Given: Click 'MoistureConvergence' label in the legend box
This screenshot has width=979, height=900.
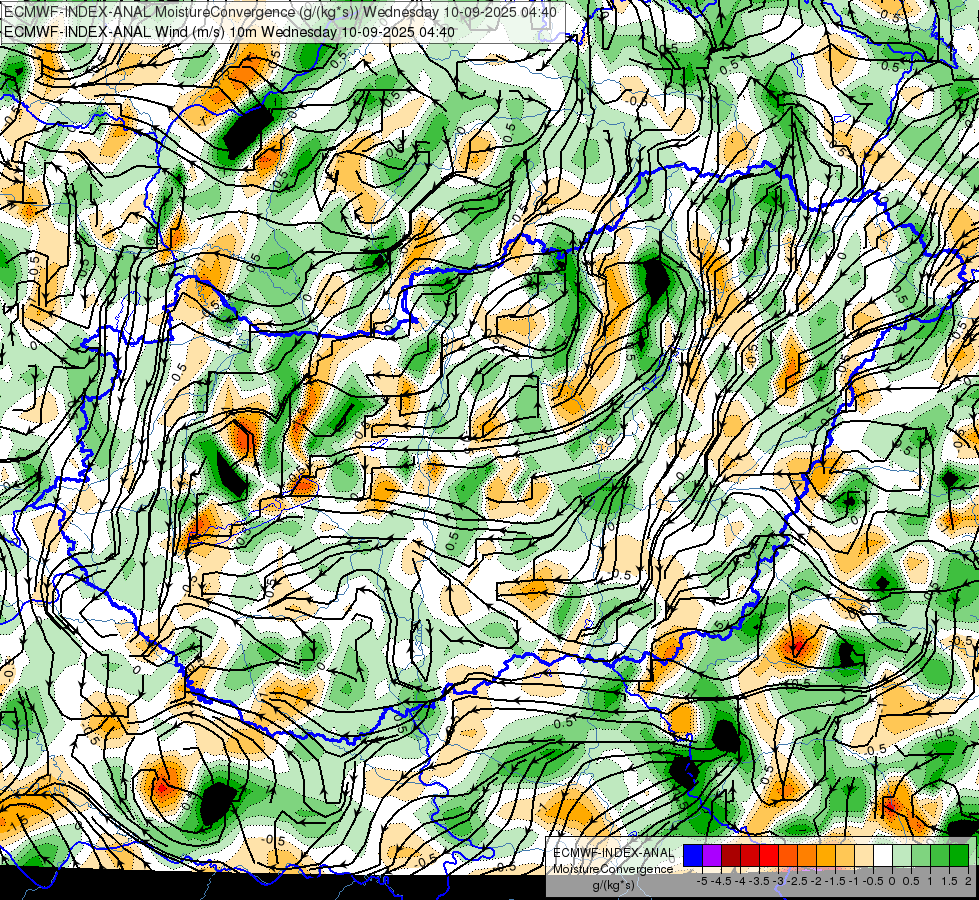Looking at the screenshot, I should (x=613, y=869).
